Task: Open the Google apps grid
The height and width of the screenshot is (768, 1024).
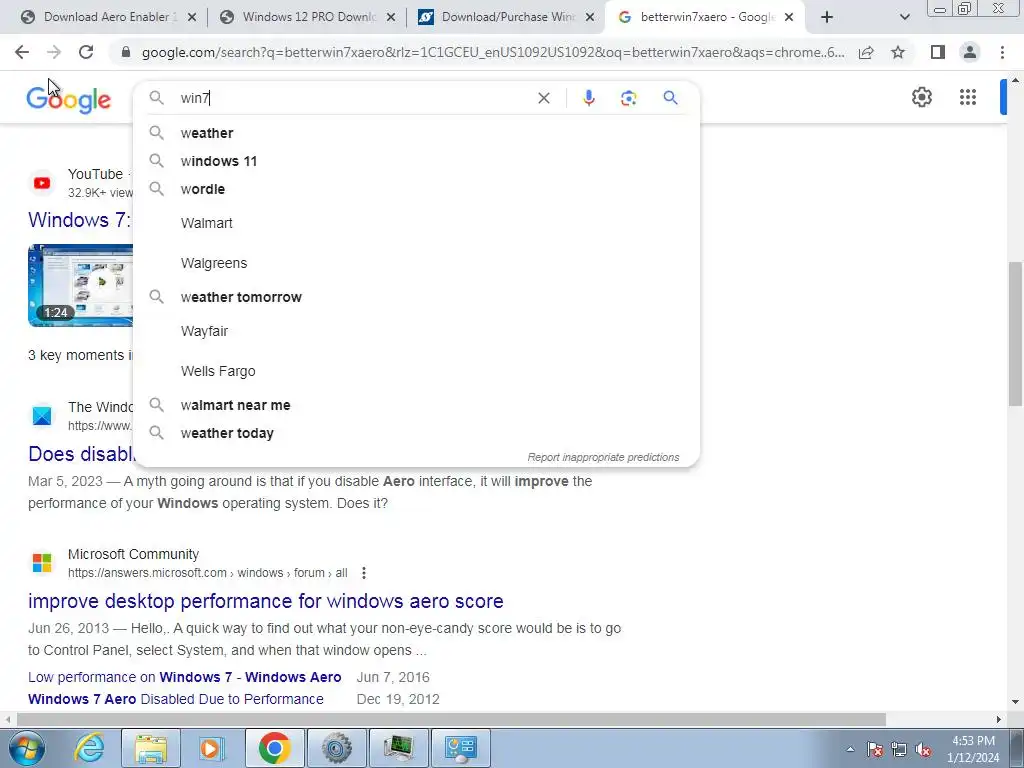Action: point(968,97)
